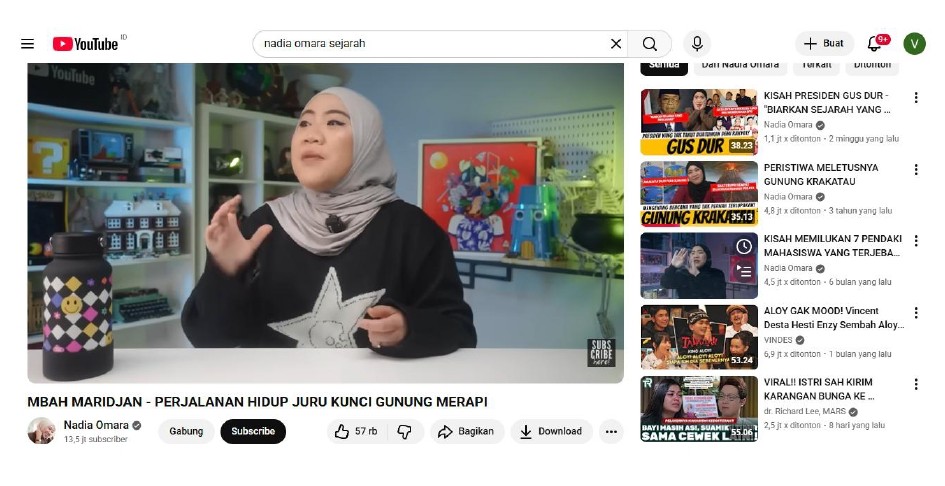Open VINDES channel name link

tap(778, 340)
